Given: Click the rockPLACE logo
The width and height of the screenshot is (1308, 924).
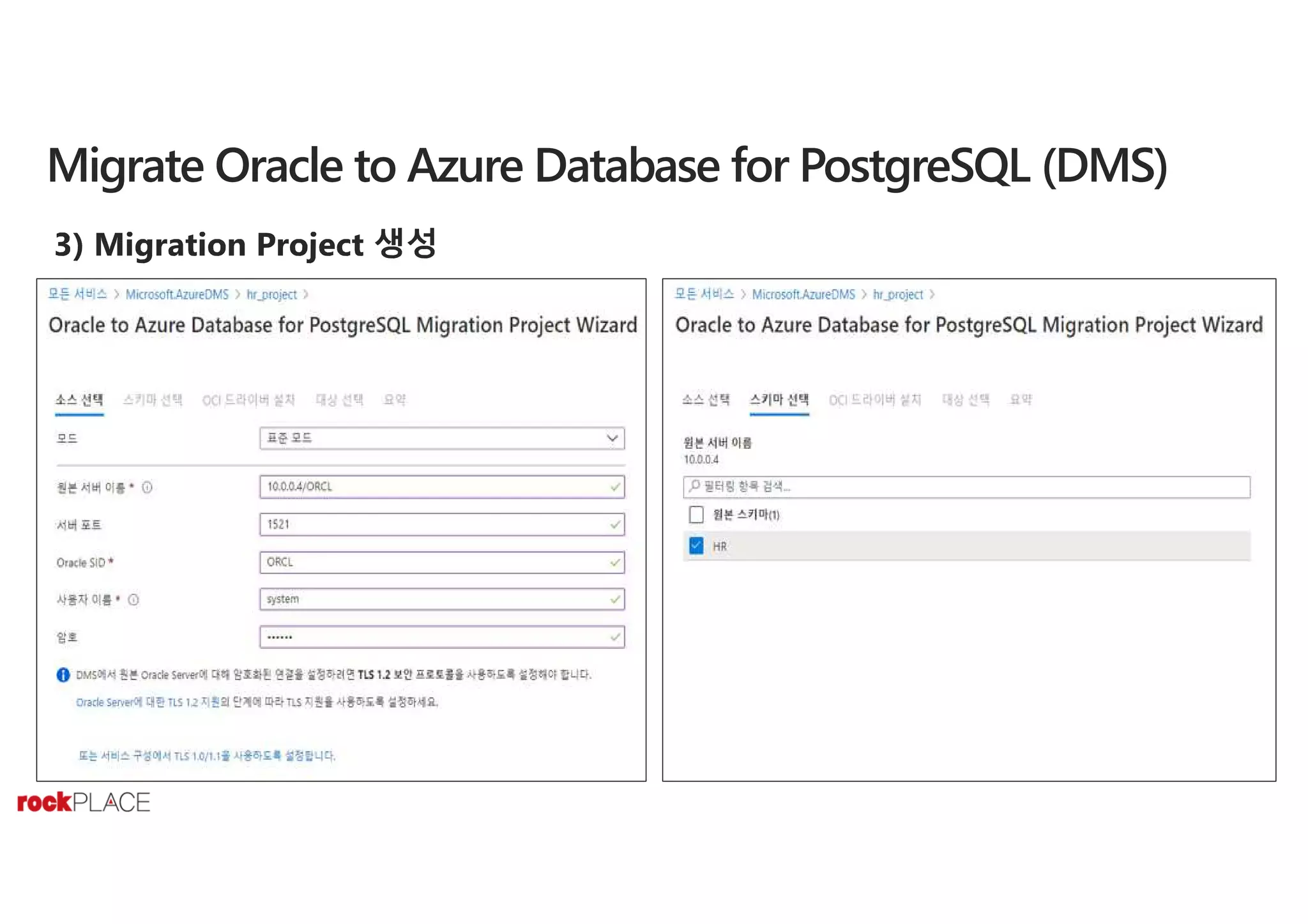Looking at the screenshot, I should tap(84, 803).
